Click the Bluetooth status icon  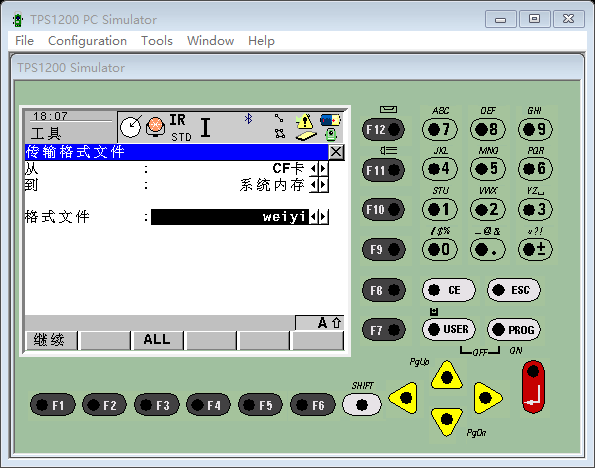pos(249,119)
